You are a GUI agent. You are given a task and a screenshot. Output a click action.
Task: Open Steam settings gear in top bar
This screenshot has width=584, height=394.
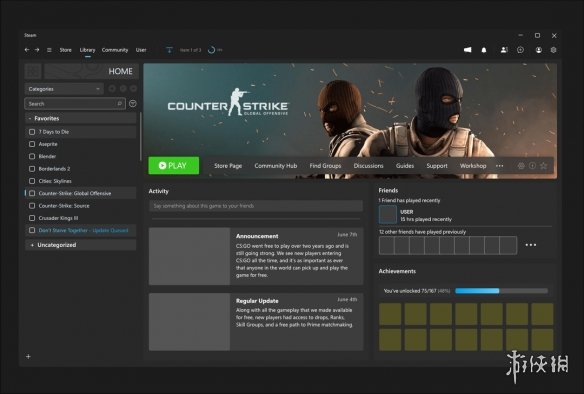(553, 50)
